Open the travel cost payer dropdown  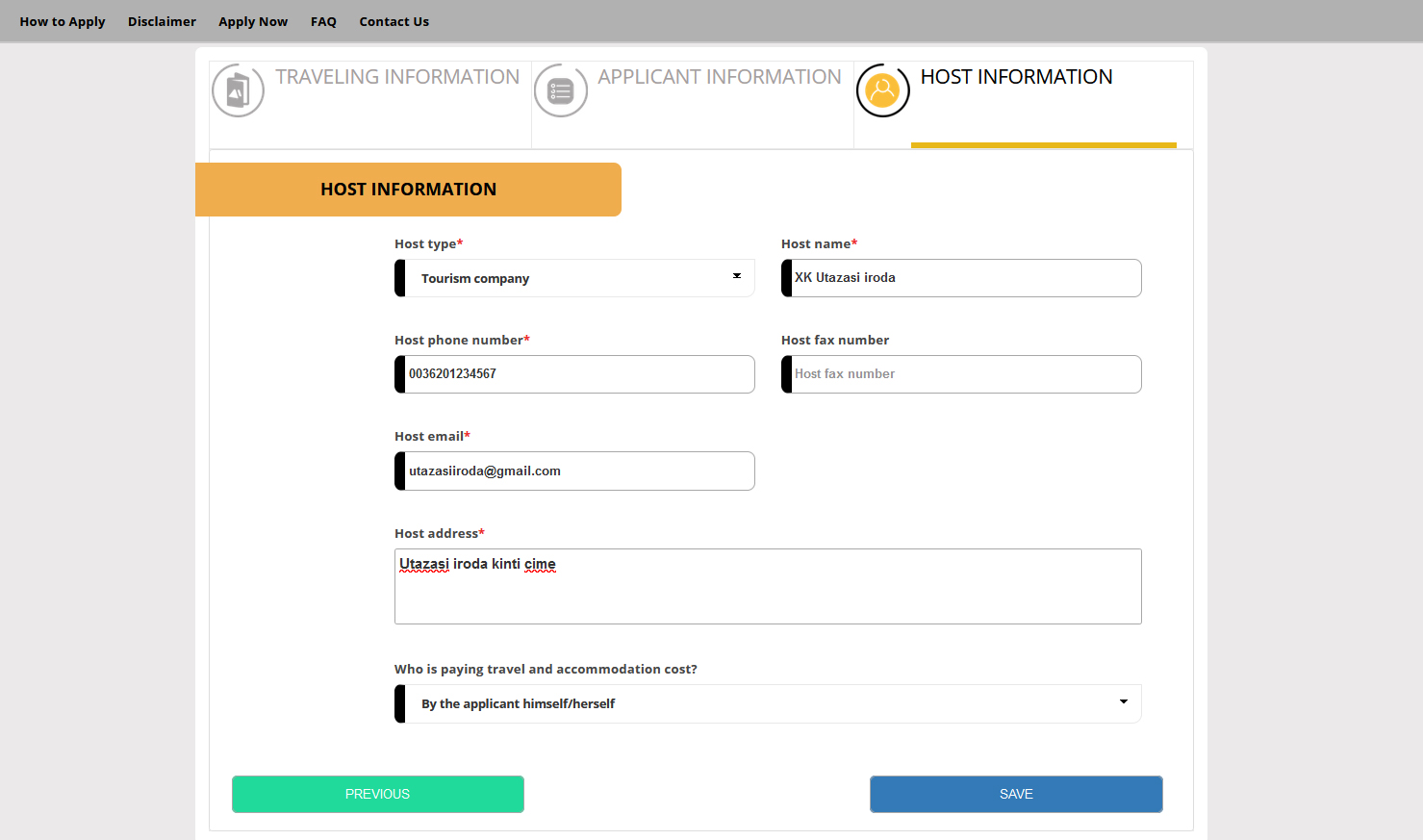coord(768,703)
